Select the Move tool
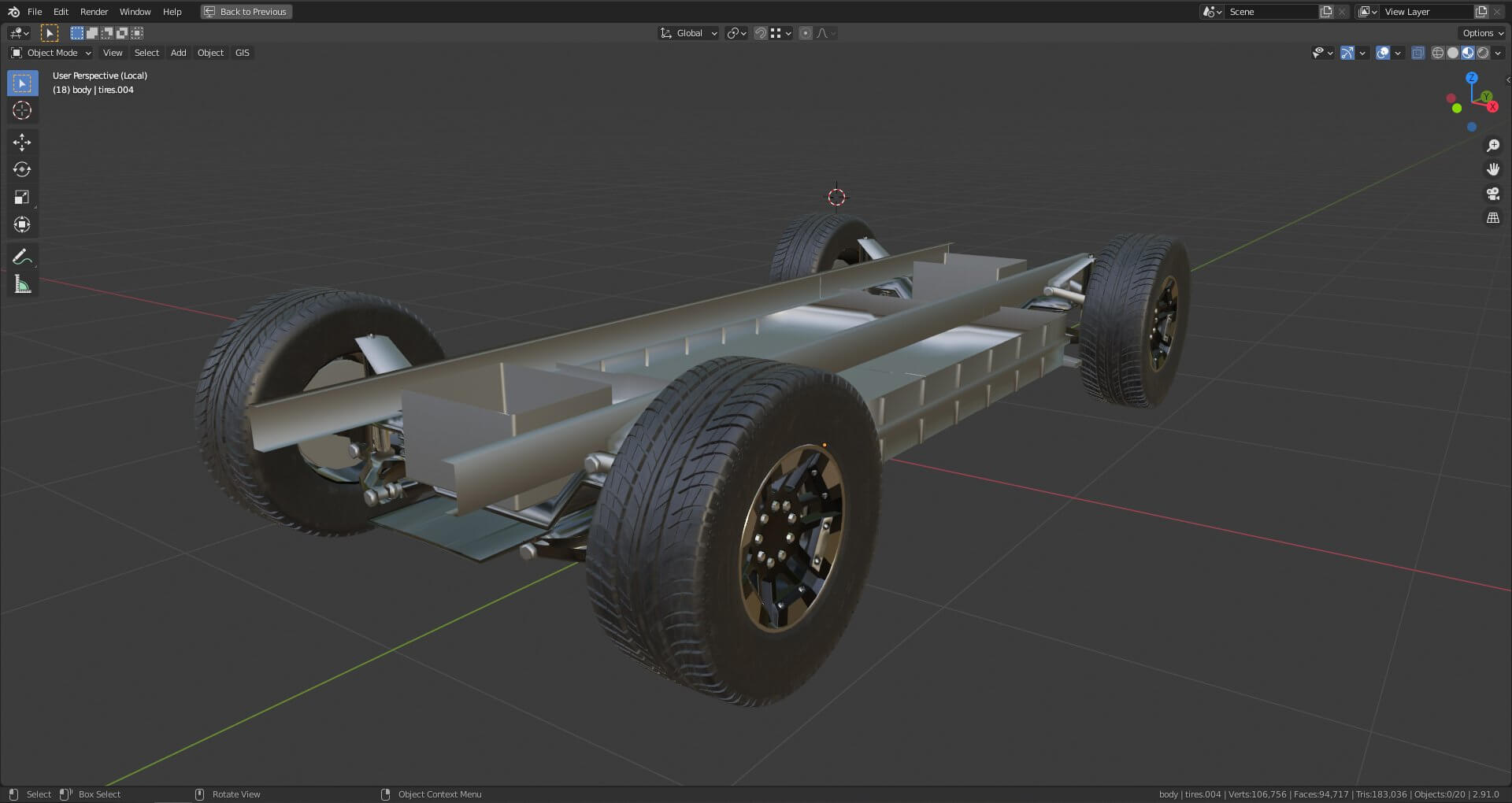Screen dimensions: 1512x803 tap(22, 142)
